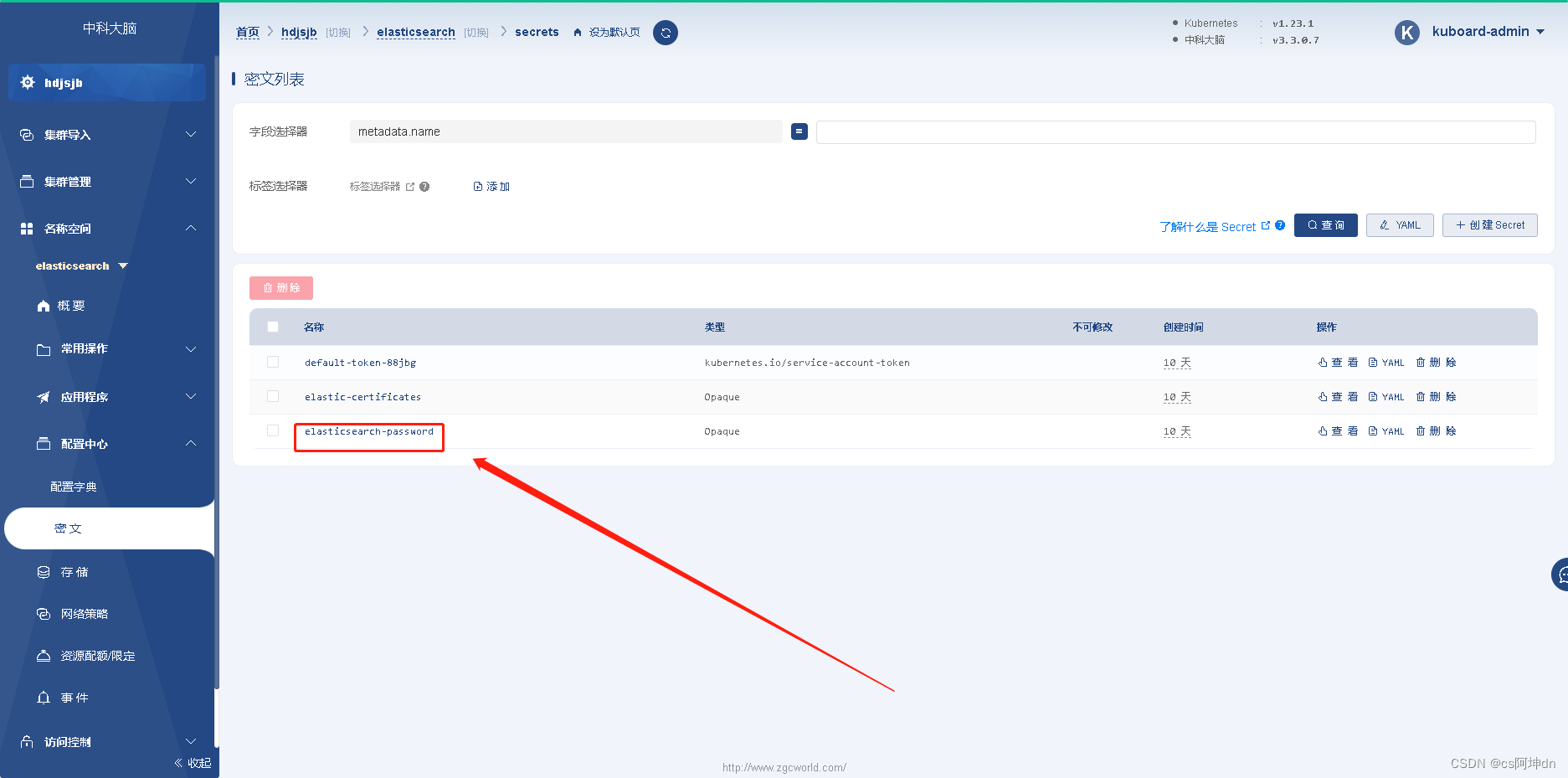The width and height of the screenshot is (1568, 778).
Task: Expand the 集群管理 menu chevron
Action: (x=191, y=181)
